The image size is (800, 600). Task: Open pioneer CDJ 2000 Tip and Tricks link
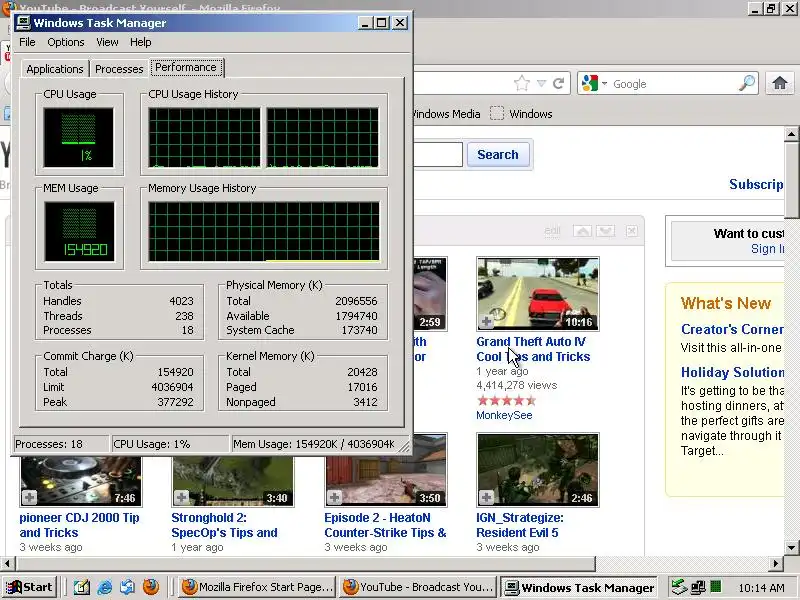coord(79,525)
